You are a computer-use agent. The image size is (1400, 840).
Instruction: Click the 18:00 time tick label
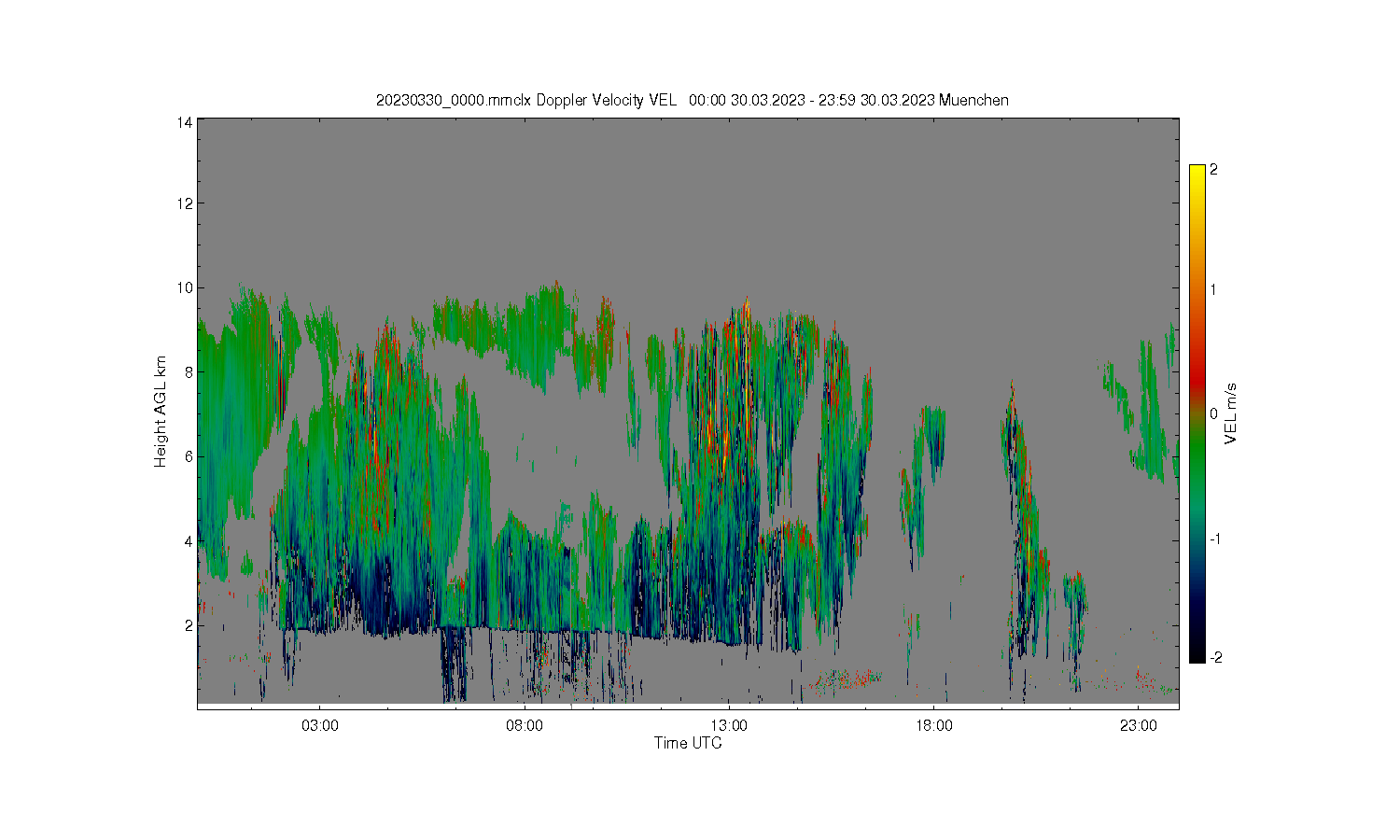click(933, 726)
